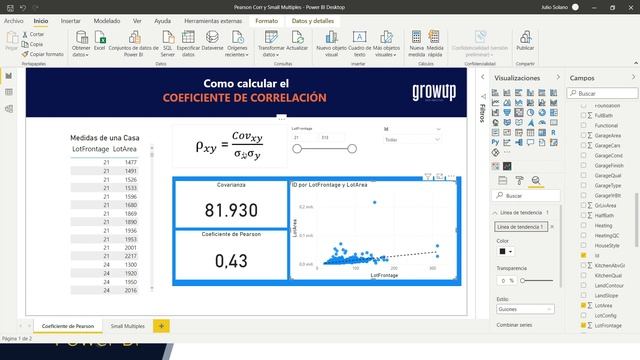Viewport: 640px width, 360px height.
Task: Open Conjuntos de datos de Power BI
Action: tap(133, 44)
